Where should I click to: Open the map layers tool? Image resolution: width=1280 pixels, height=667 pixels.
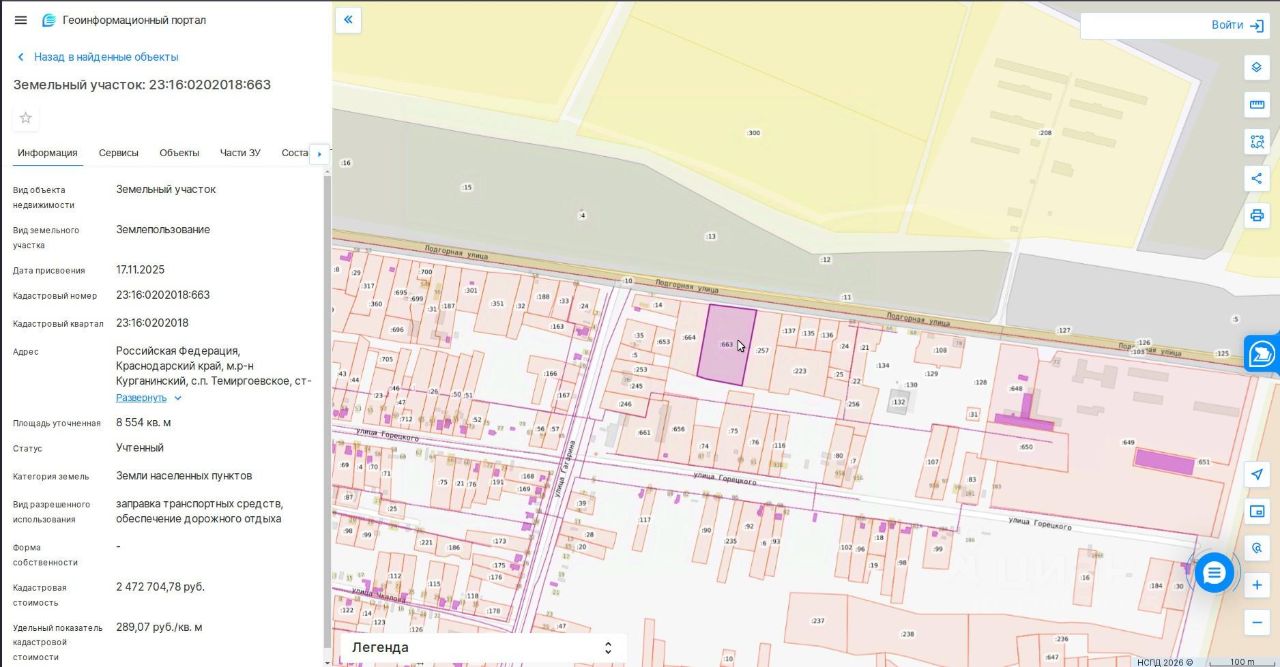coord(1257,67)
